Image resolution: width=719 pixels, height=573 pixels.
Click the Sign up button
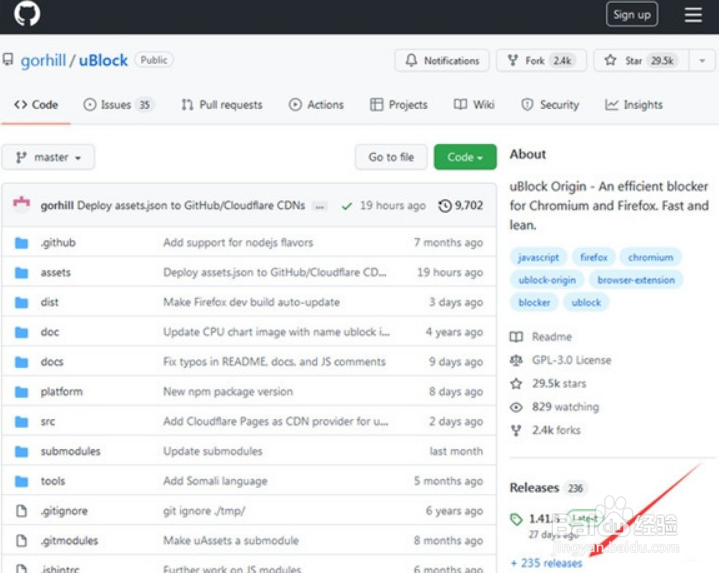pos(632,15)
